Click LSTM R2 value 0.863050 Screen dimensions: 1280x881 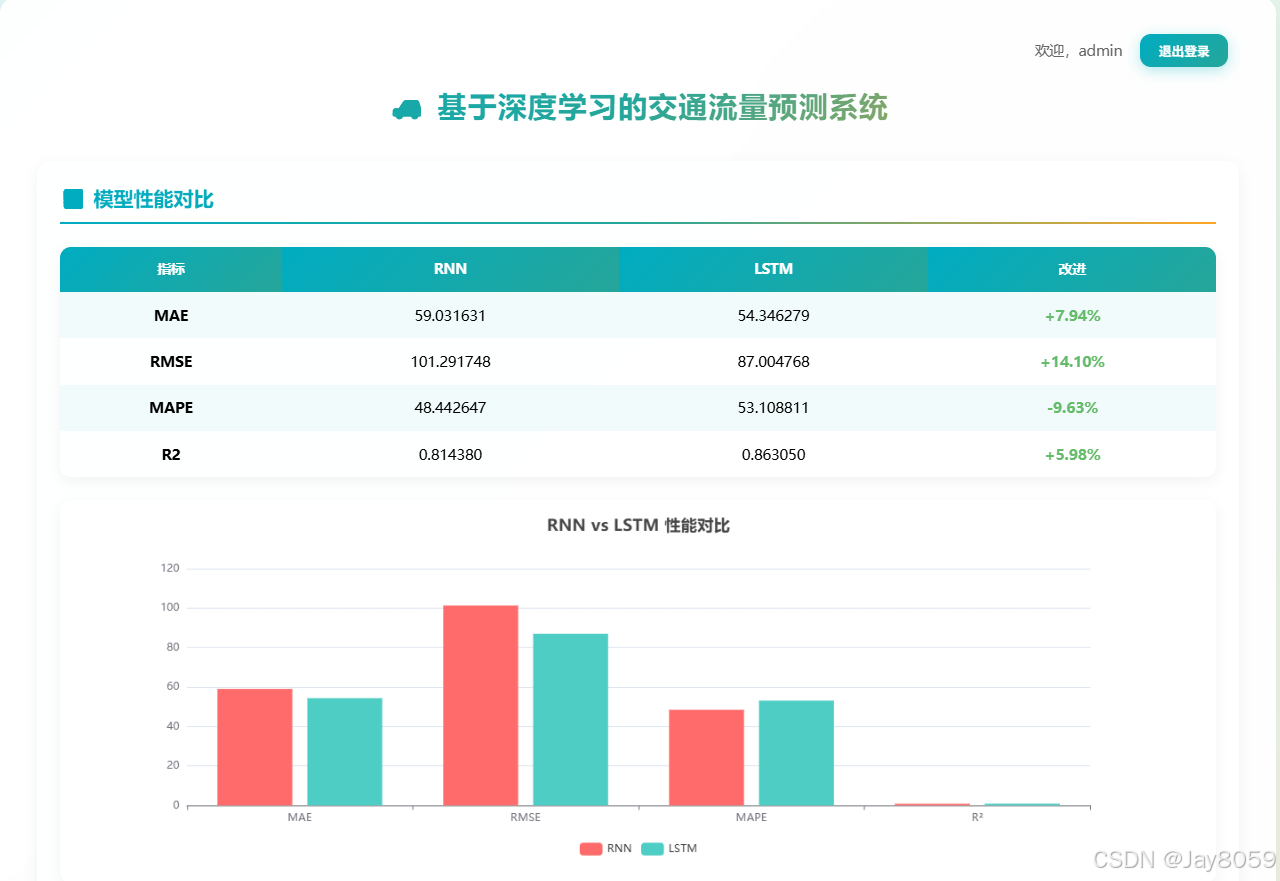pyautogui.click(x=773, y=454)
